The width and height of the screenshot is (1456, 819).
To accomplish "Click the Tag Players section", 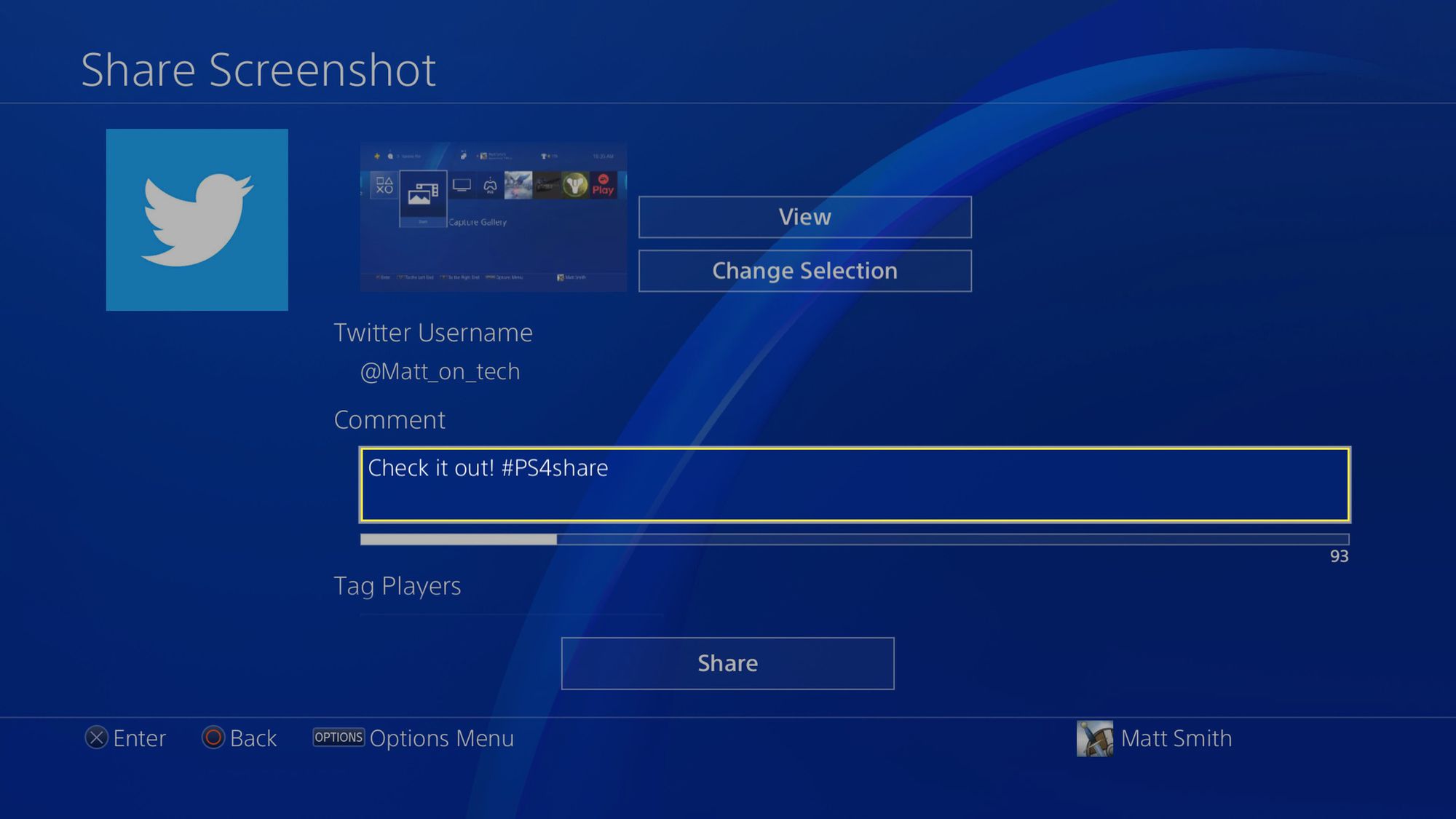I will (396, 585).
